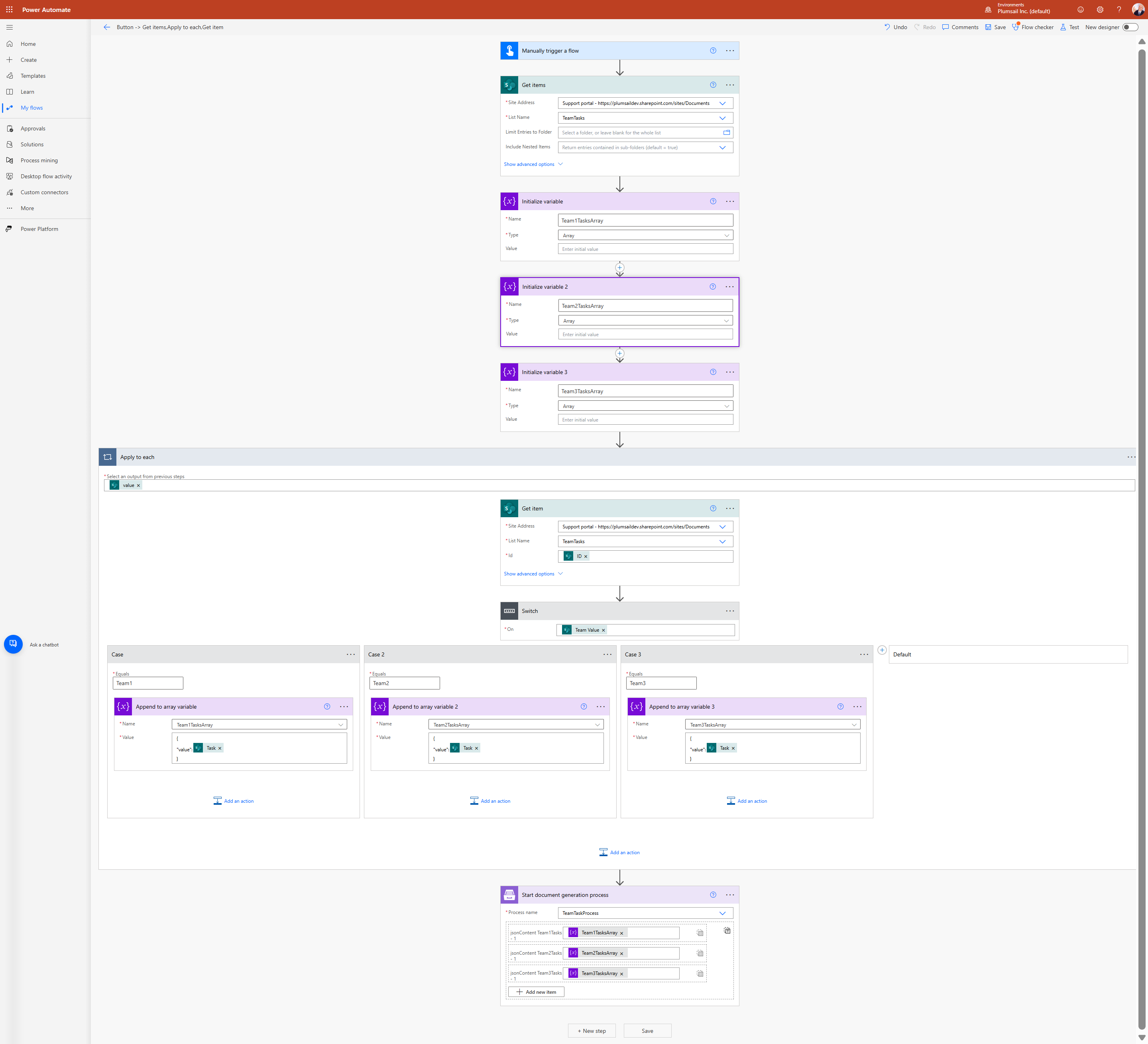Click the New step button
Image resolution: width=1148 pixels, height=1044 pixels.
pyautogui.click(x=591, y=1030)
